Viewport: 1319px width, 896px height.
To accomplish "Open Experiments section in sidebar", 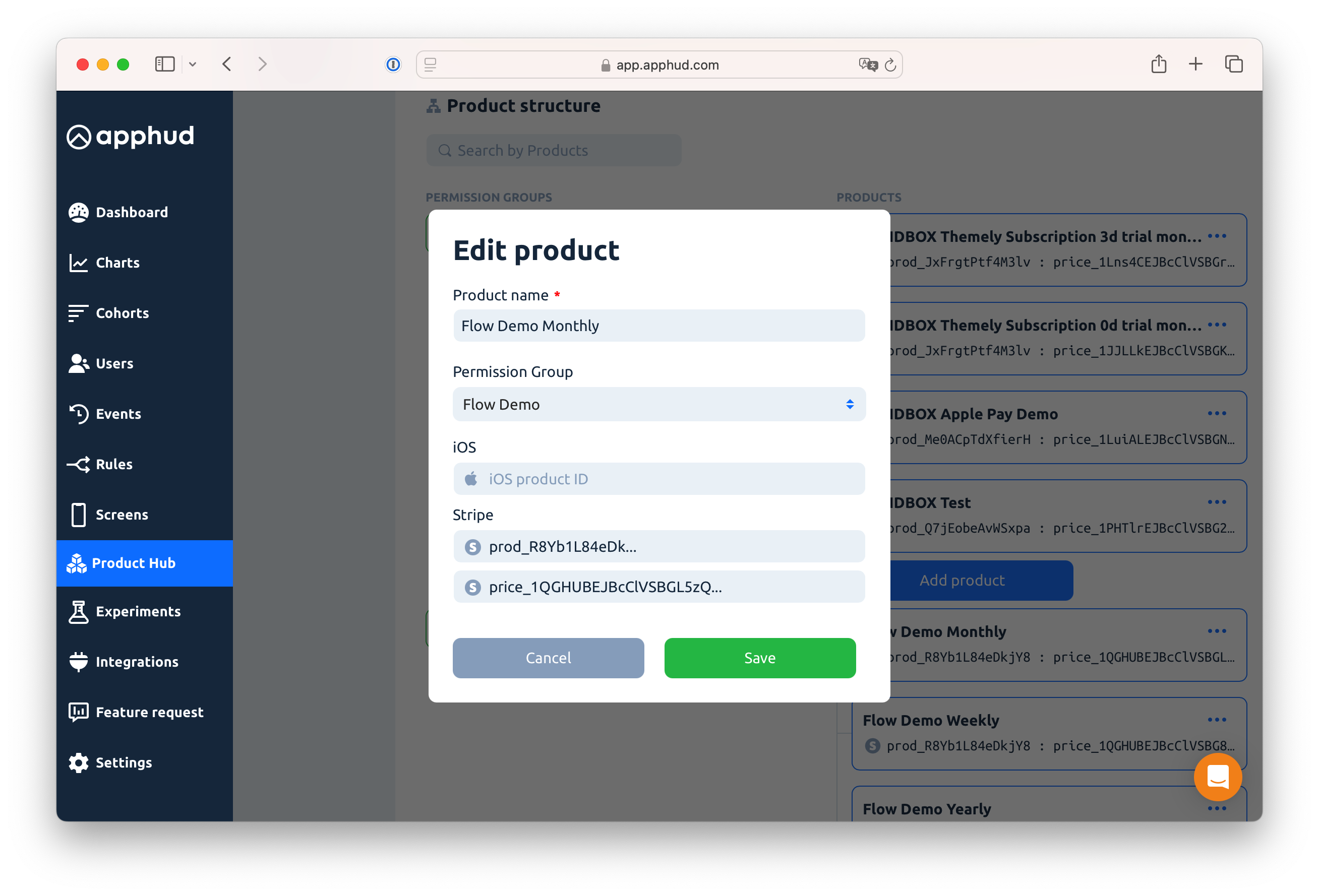I will point(138,611).
